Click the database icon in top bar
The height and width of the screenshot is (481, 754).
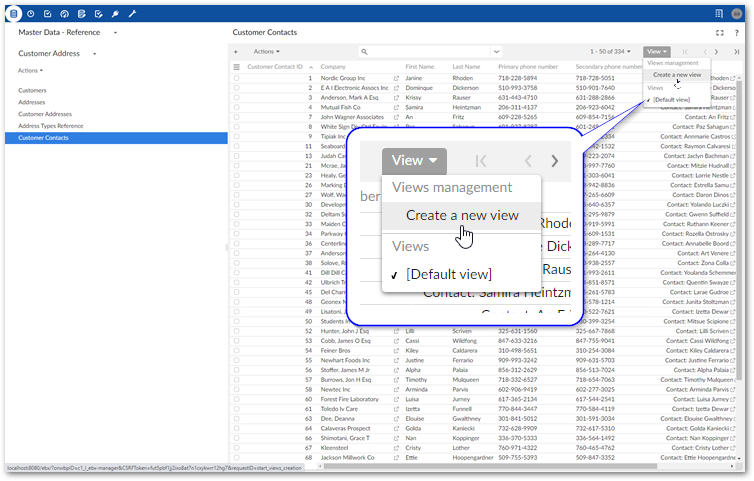click(14, 13)
